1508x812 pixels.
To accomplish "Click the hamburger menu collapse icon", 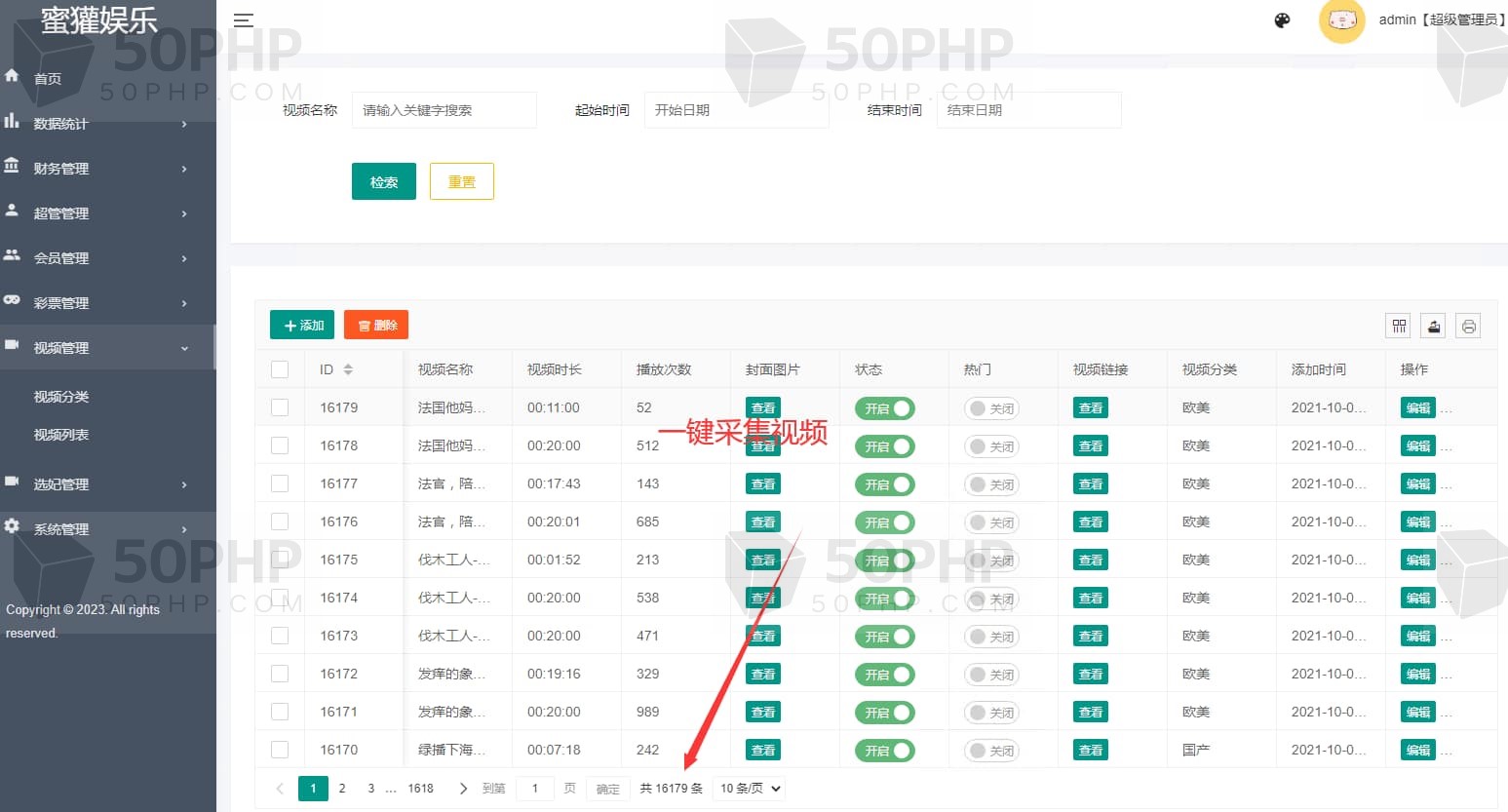I will point(244,20).
